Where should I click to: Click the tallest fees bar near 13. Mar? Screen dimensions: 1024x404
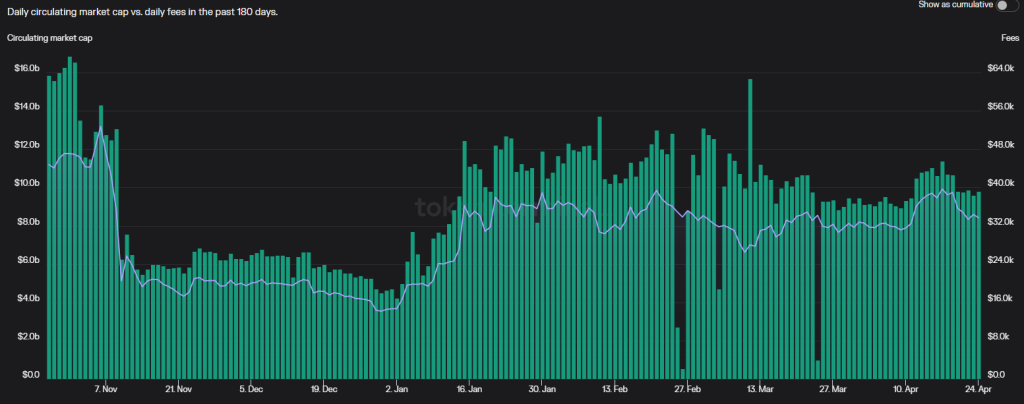750,228
